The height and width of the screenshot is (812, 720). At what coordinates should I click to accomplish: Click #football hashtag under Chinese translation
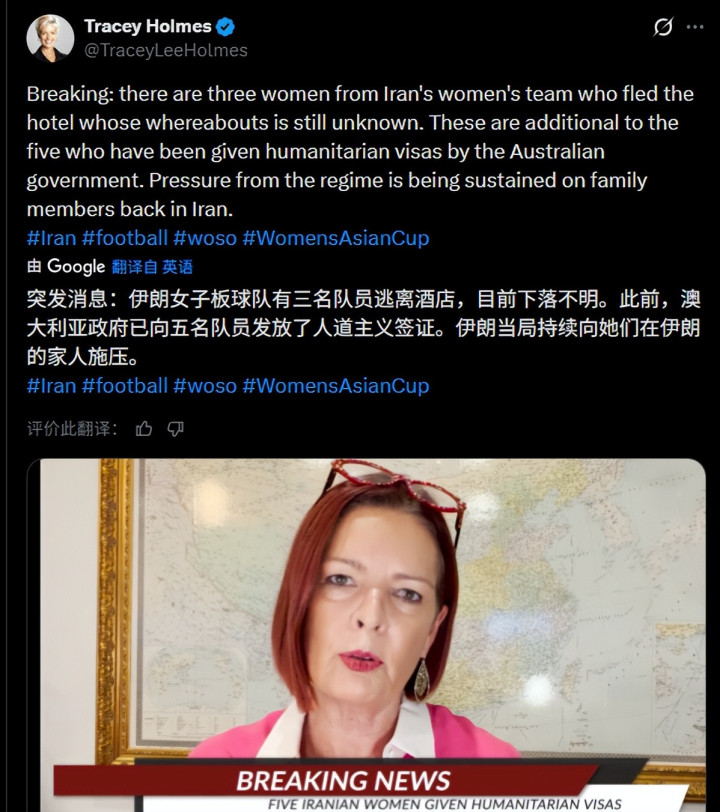click(x=125, y=386)
